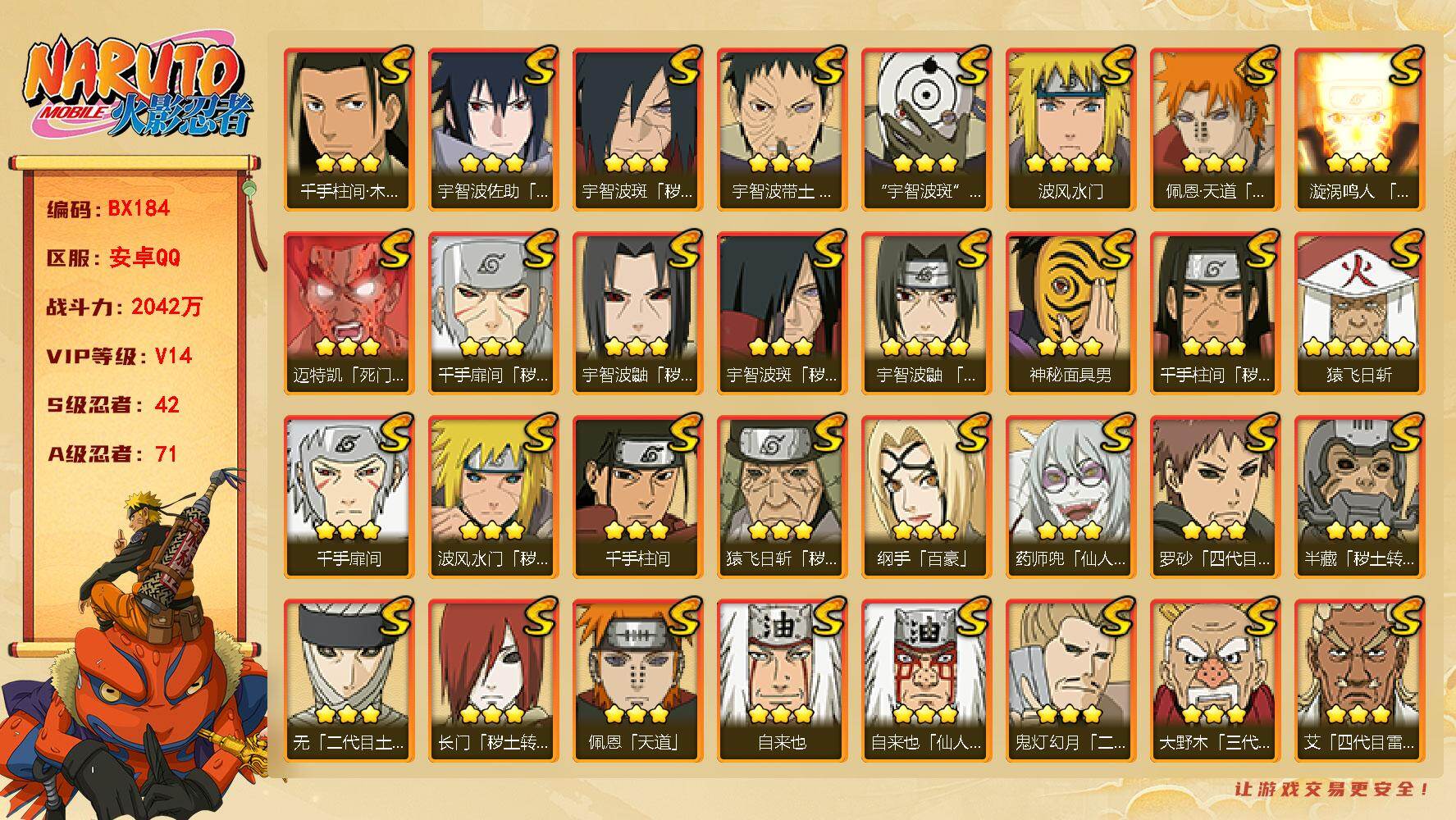Select the 纲手「百豪」ninja card

pyautogui.click(x=926, y=496)
